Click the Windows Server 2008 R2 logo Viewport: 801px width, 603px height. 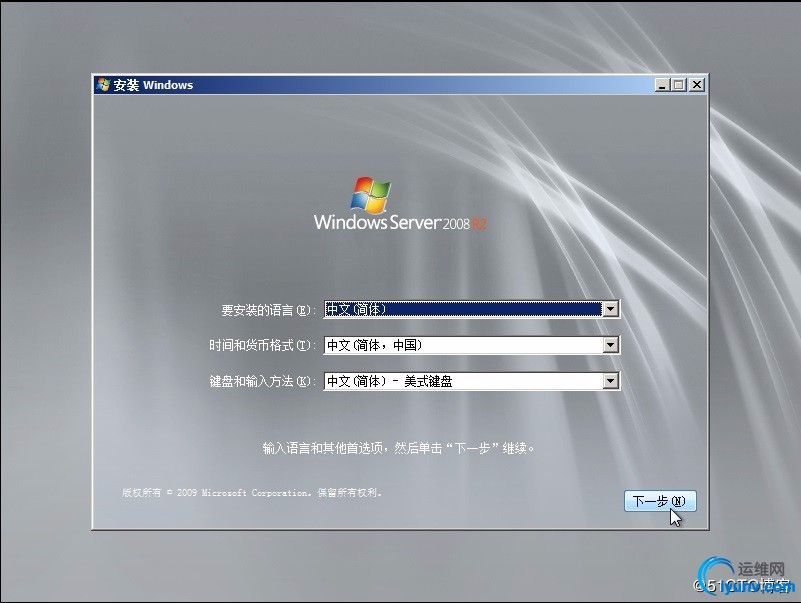point(400,204)
